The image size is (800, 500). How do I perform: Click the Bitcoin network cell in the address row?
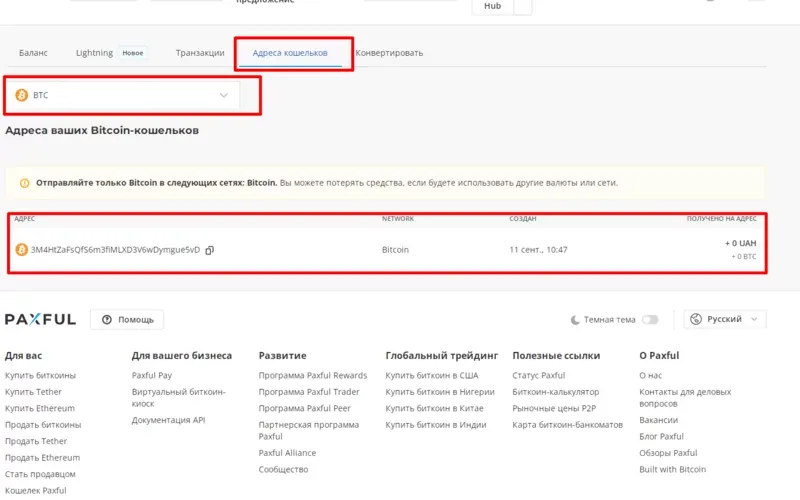pyautogui.click(x=395, y=250)
